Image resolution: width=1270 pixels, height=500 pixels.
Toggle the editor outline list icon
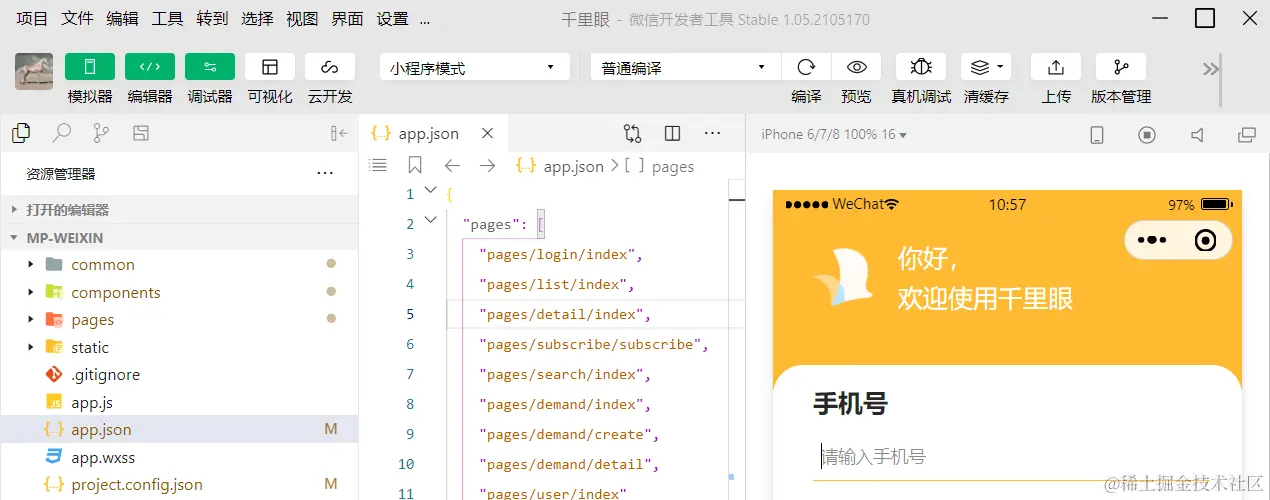pyautogui.click(x=377, y=165)
